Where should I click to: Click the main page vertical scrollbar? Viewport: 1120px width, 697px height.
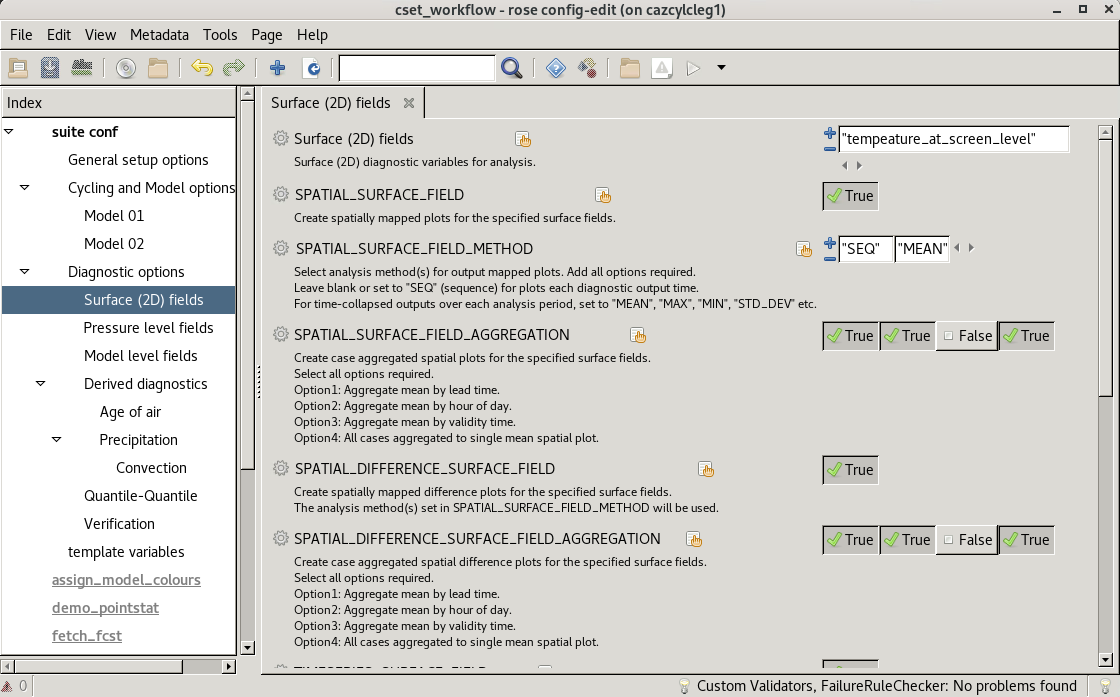pyautogui.click(x=1105, y=268)
